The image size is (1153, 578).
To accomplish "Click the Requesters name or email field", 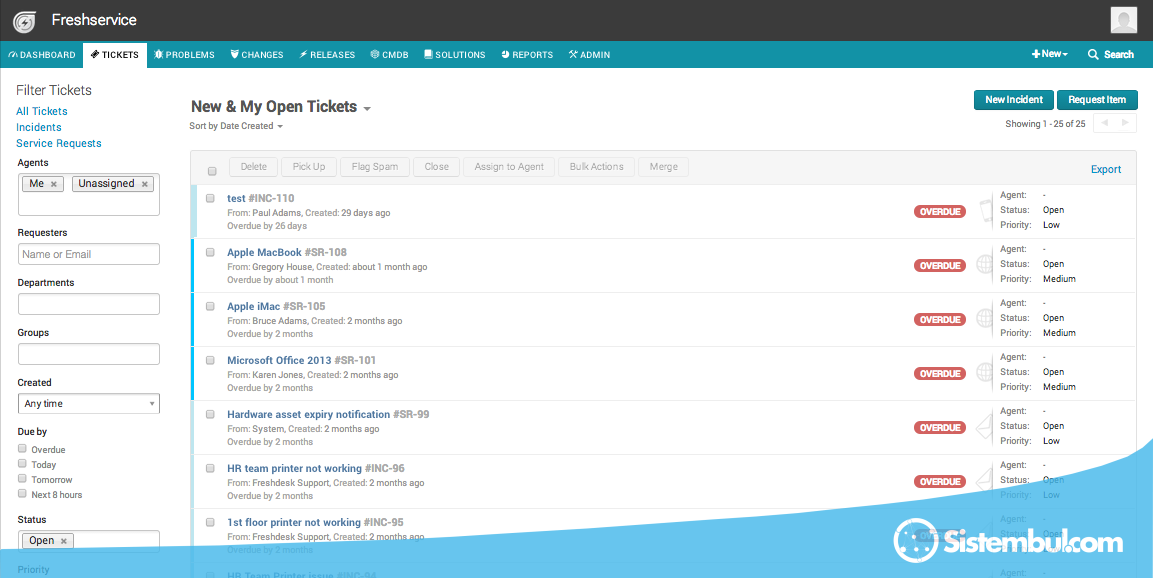I will tap(89, 254).
